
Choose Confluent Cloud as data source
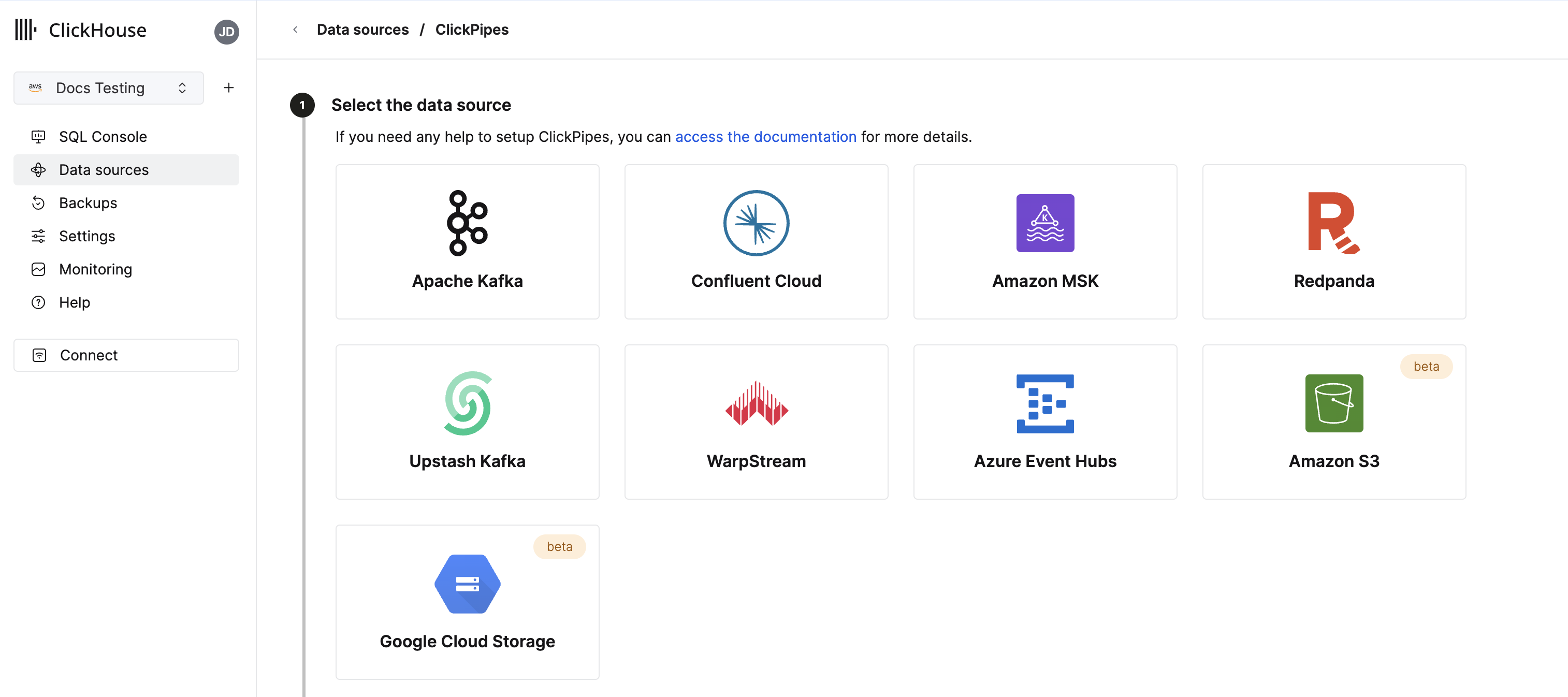click(756, 242)
